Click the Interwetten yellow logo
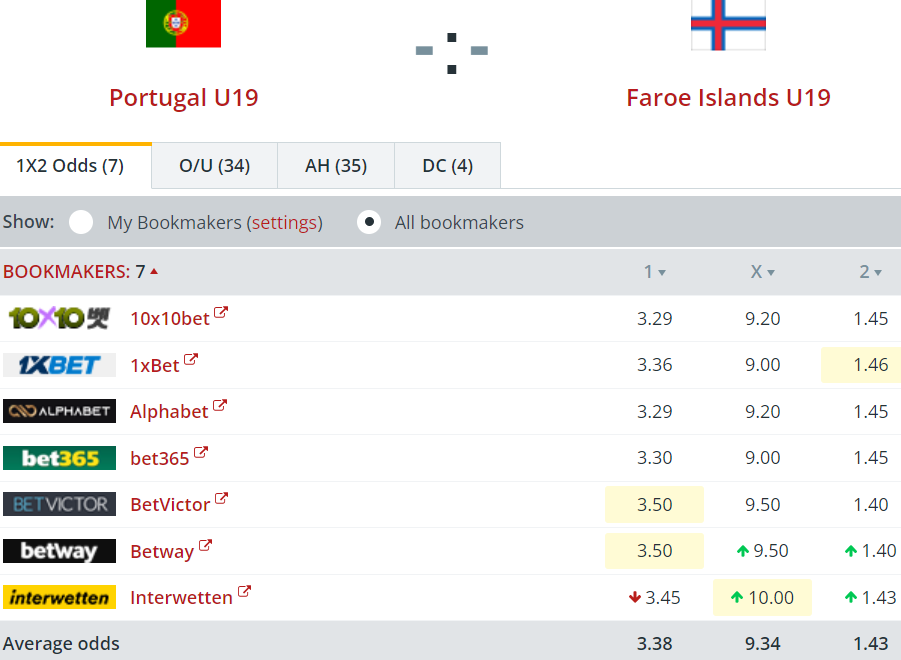 59,597
